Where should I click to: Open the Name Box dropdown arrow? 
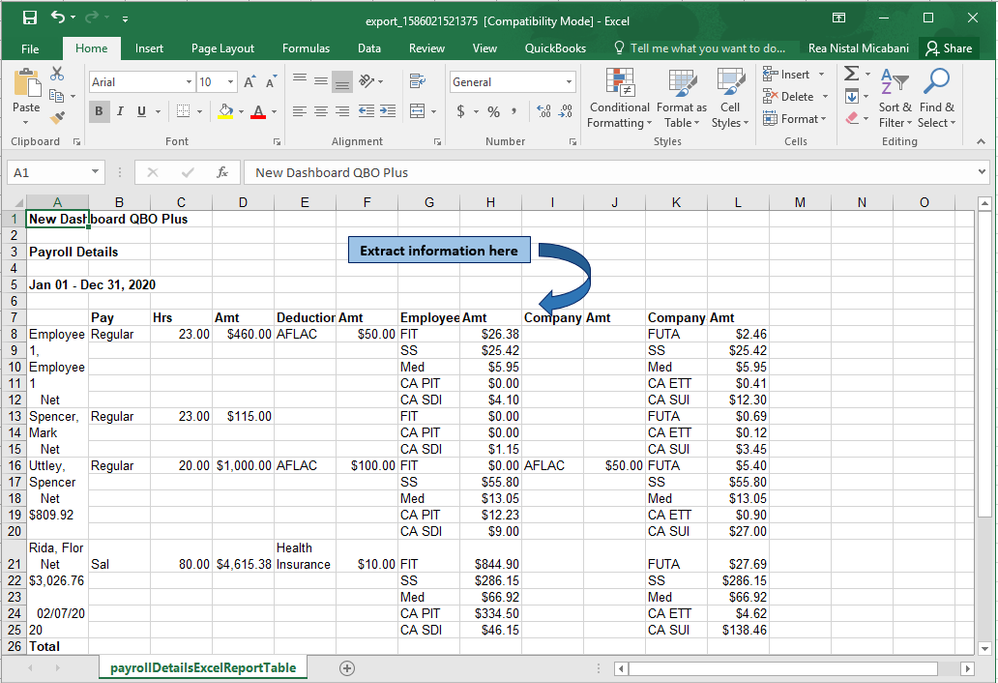(x=95, y=172)
